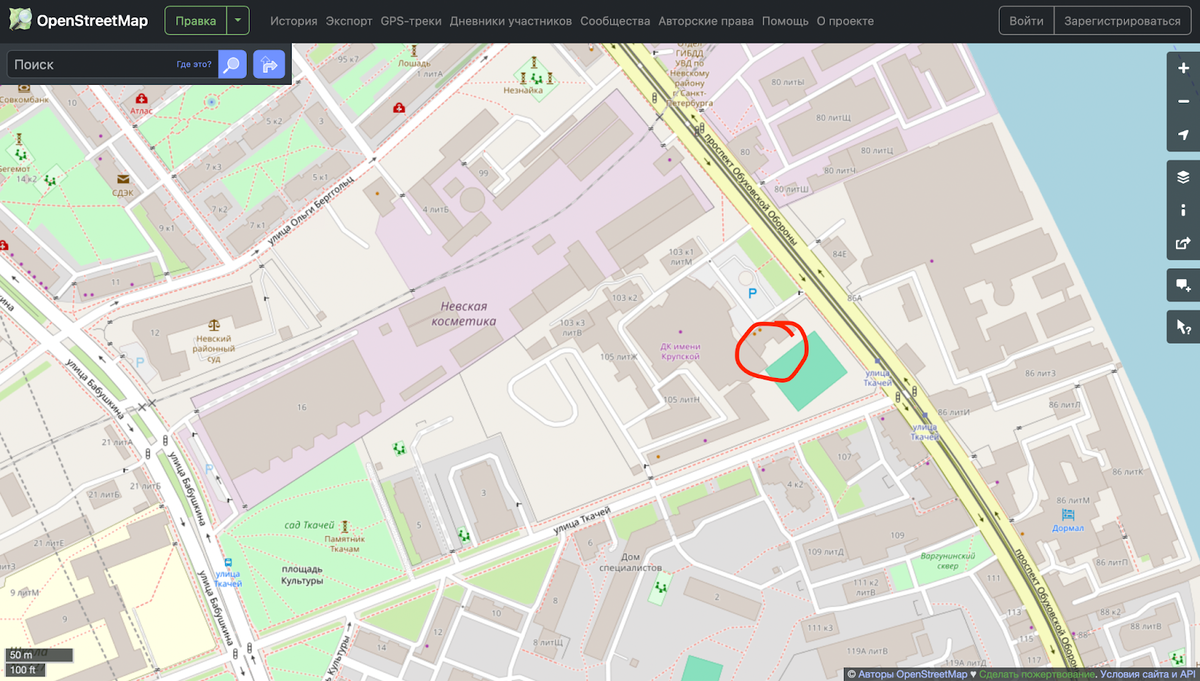Zoom in with the plus button

pos(1184,68)
